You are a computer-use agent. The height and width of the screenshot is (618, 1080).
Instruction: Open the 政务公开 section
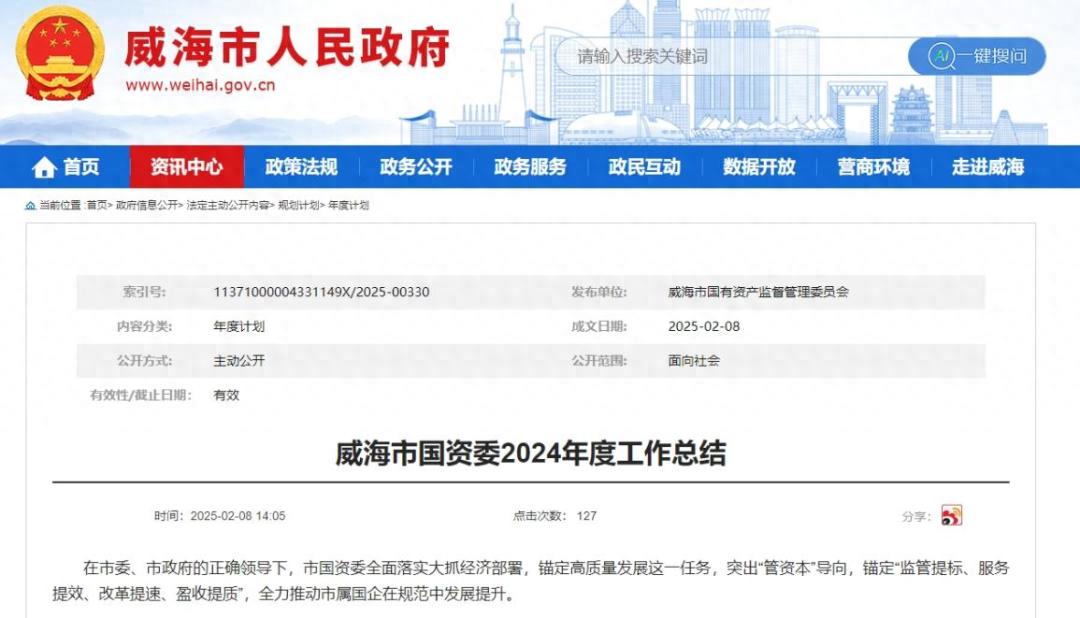click(414, 166)
